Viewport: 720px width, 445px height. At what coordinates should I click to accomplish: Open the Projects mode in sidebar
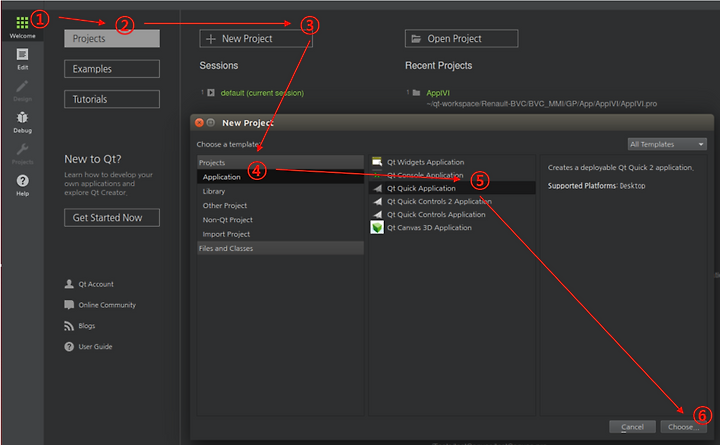[x=22, y=154]
